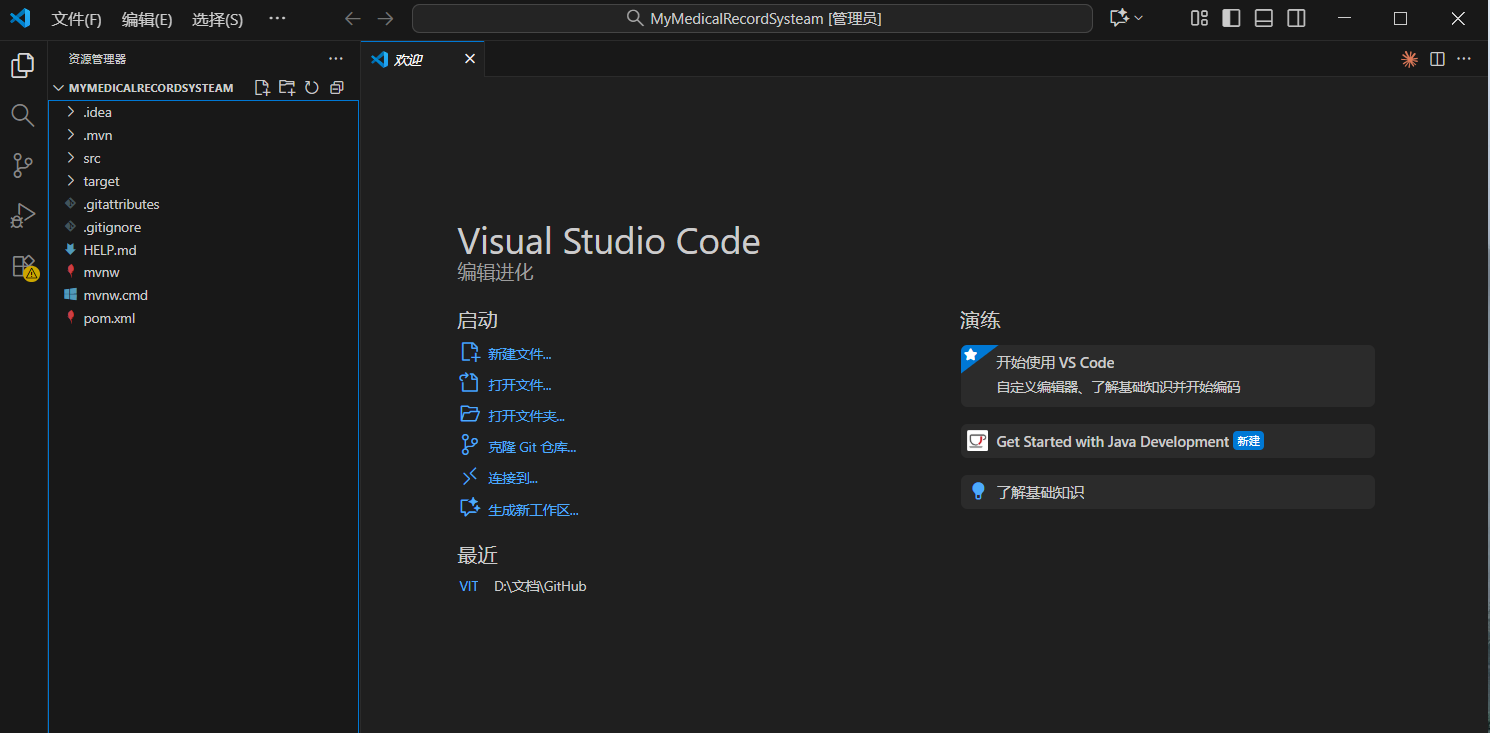Expand the .idea folder
Screen dimensions: 1490x733
97,112
